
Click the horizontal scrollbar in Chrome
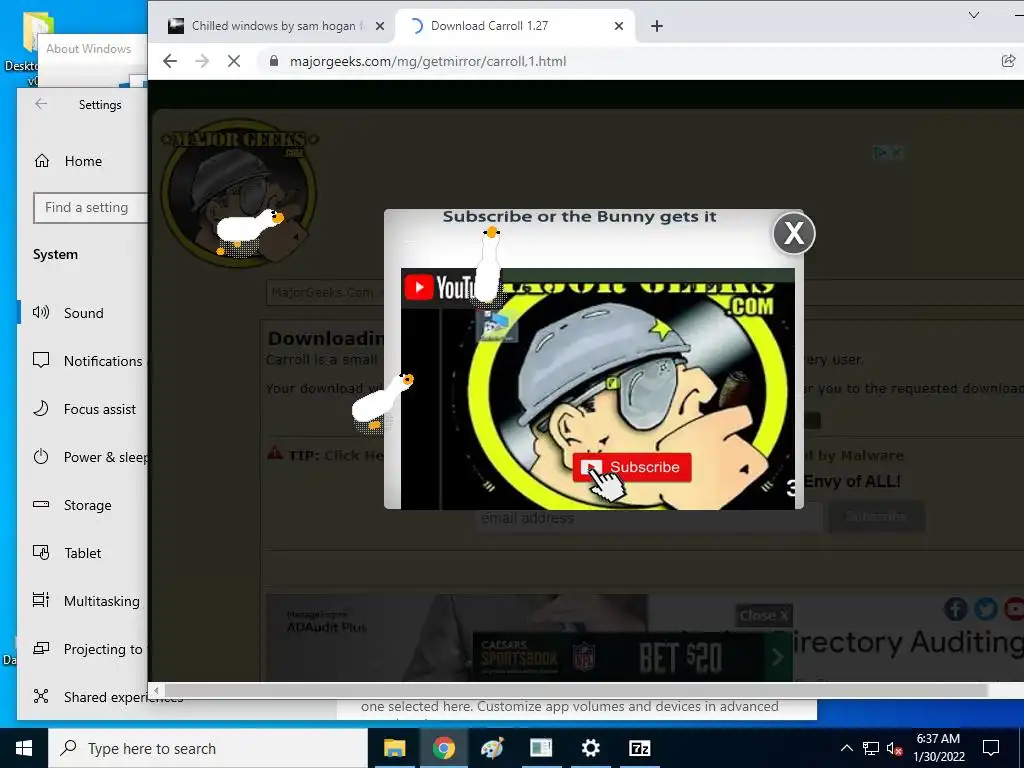click(576, 690)
